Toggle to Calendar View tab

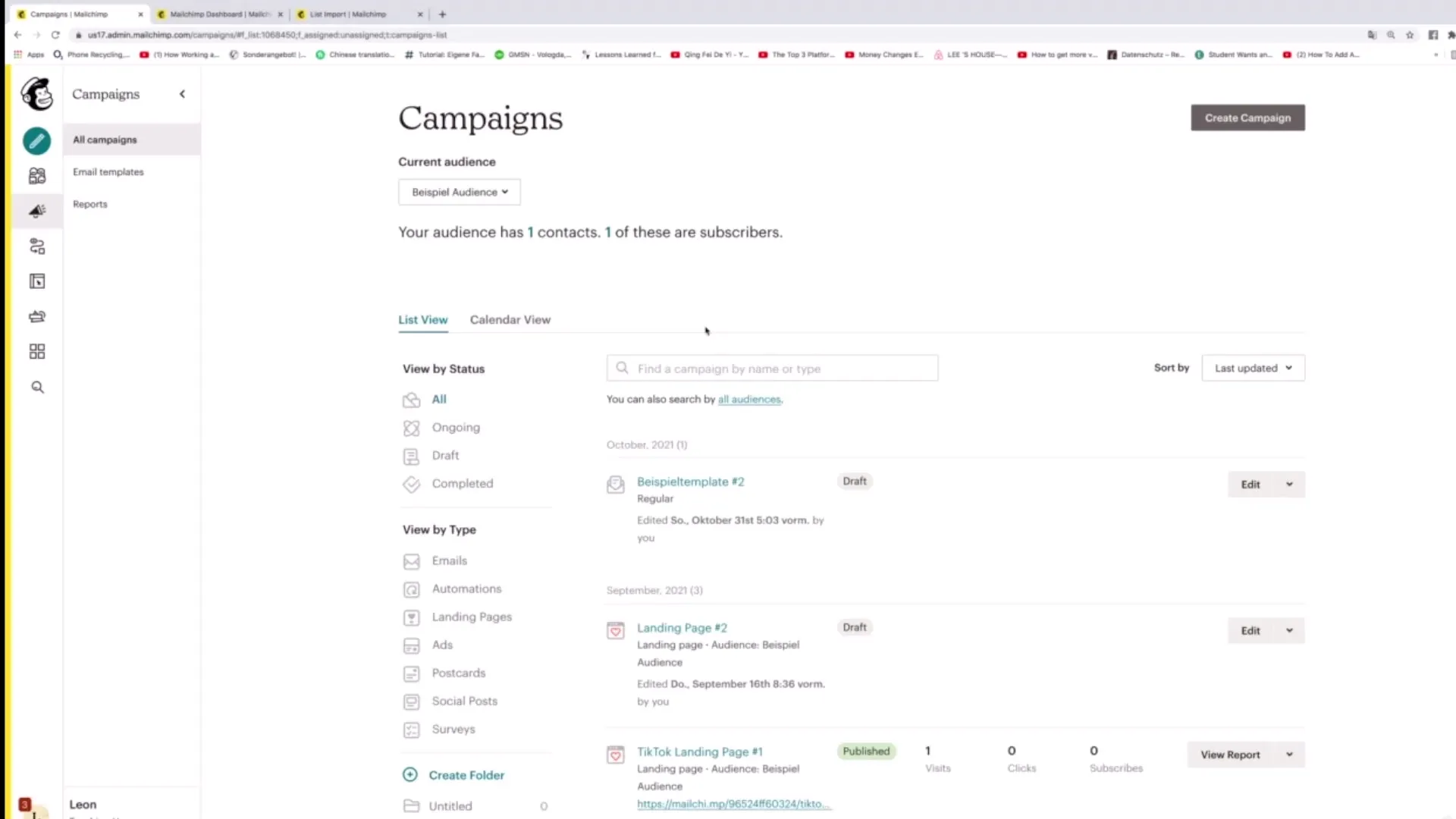(x=510, y=319)
